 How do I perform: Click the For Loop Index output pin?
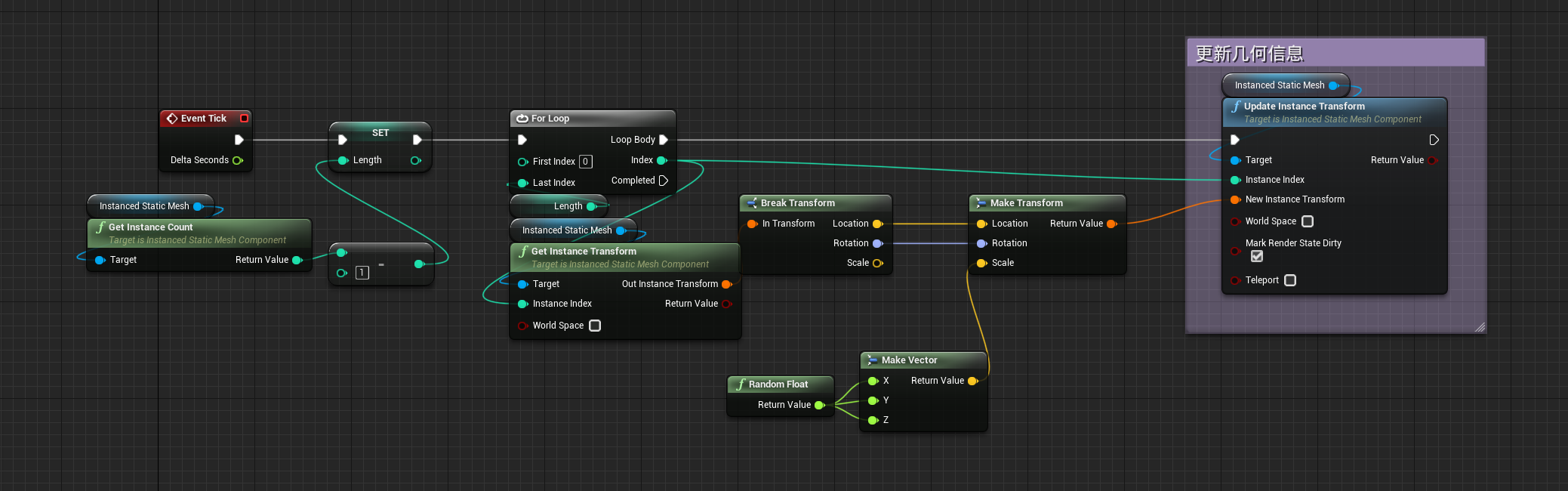coord(662,160)
